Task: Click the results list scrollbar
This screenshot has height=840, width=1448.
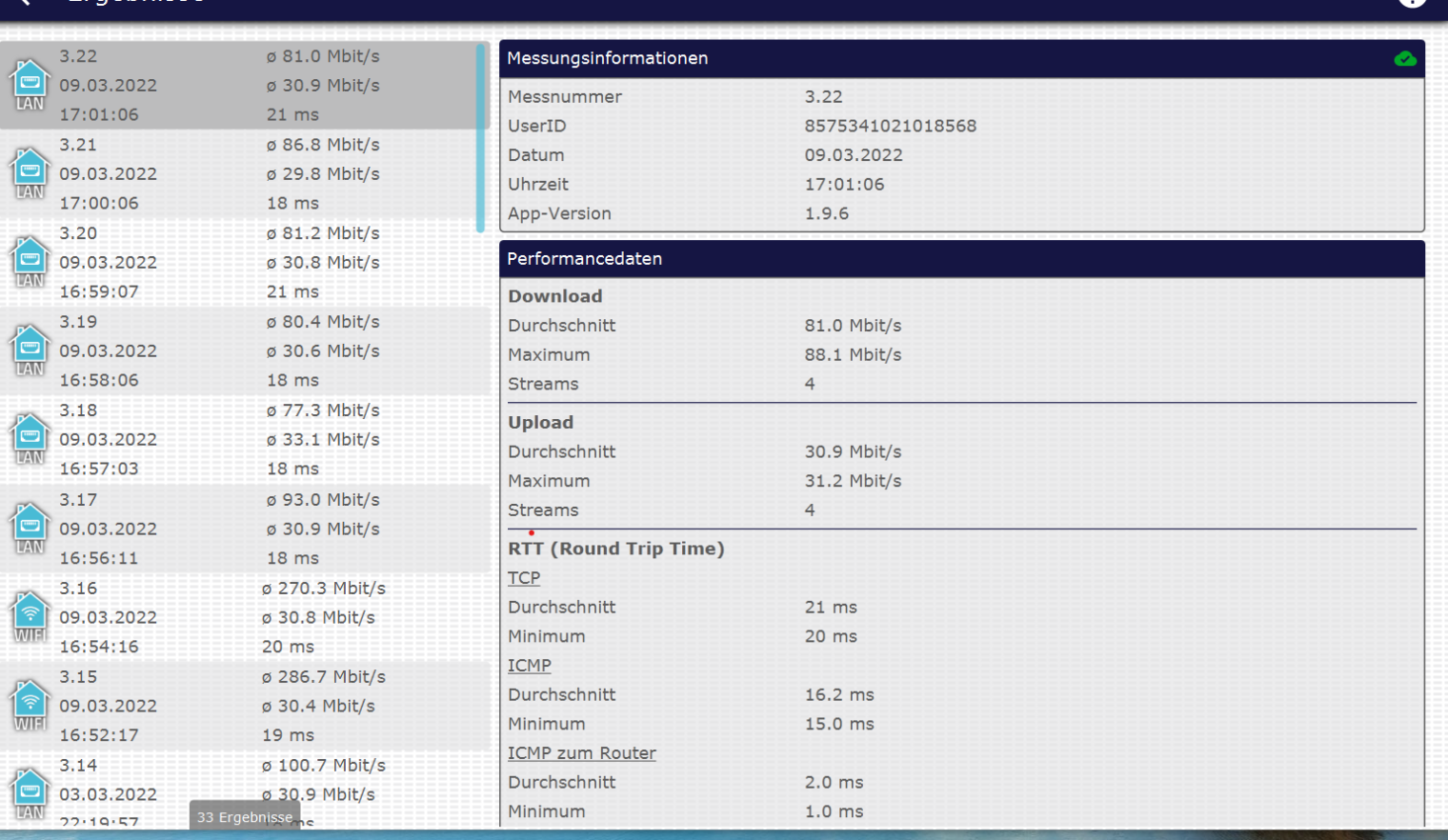Action: pyautogui.click(x=480, y=138)
